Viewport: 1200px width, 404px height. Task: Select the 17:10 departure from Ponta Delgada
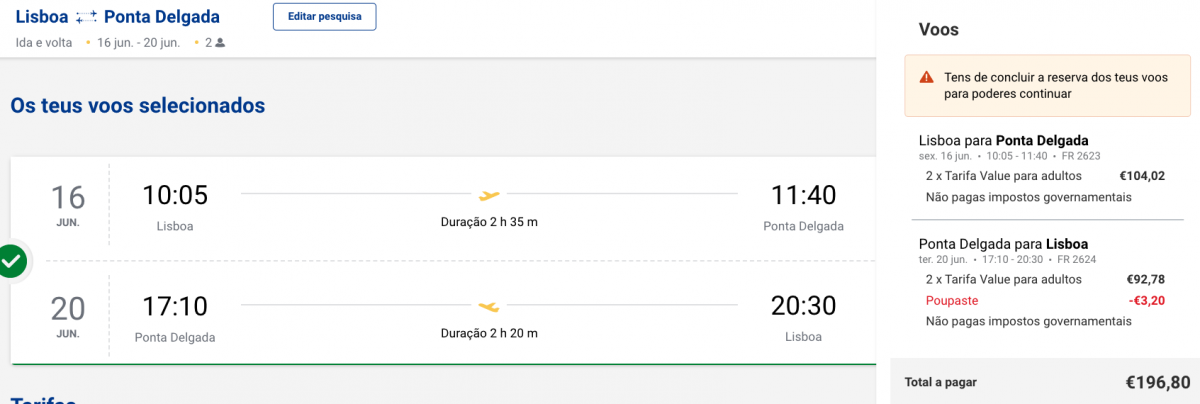(175, 305)
